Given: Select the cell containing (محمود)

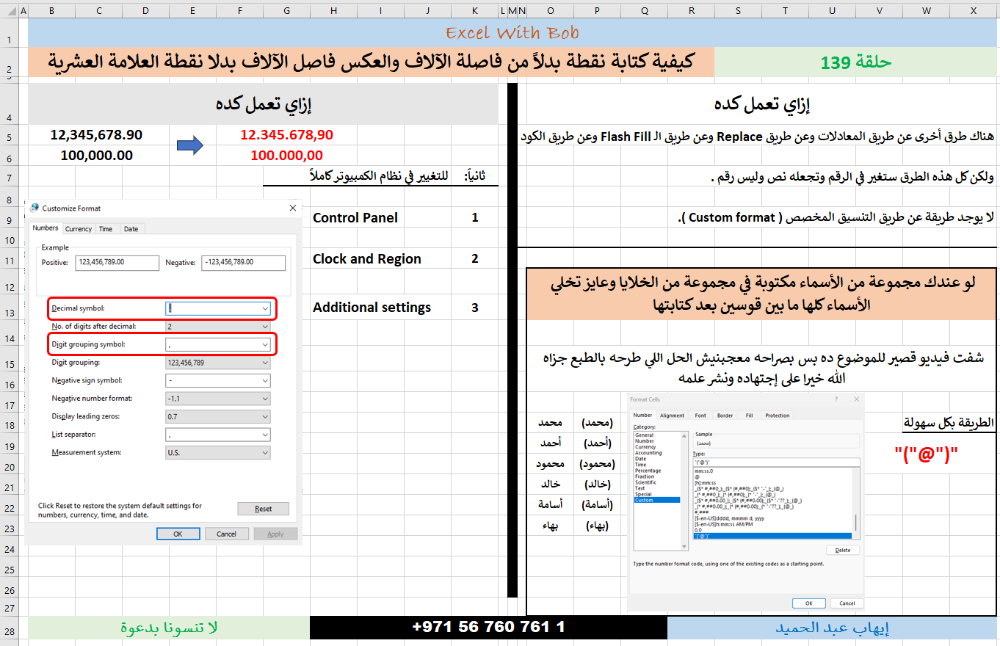Looking at the screenshot, I should coord(597,464).
